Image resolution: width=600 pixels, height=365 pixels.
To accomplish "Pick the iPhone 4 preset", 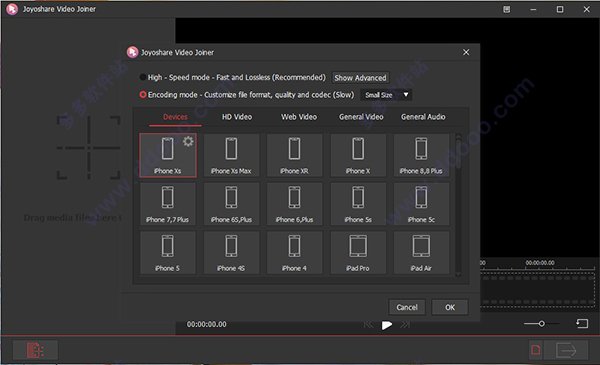I will pyautogui.click(x=294, y=253).
